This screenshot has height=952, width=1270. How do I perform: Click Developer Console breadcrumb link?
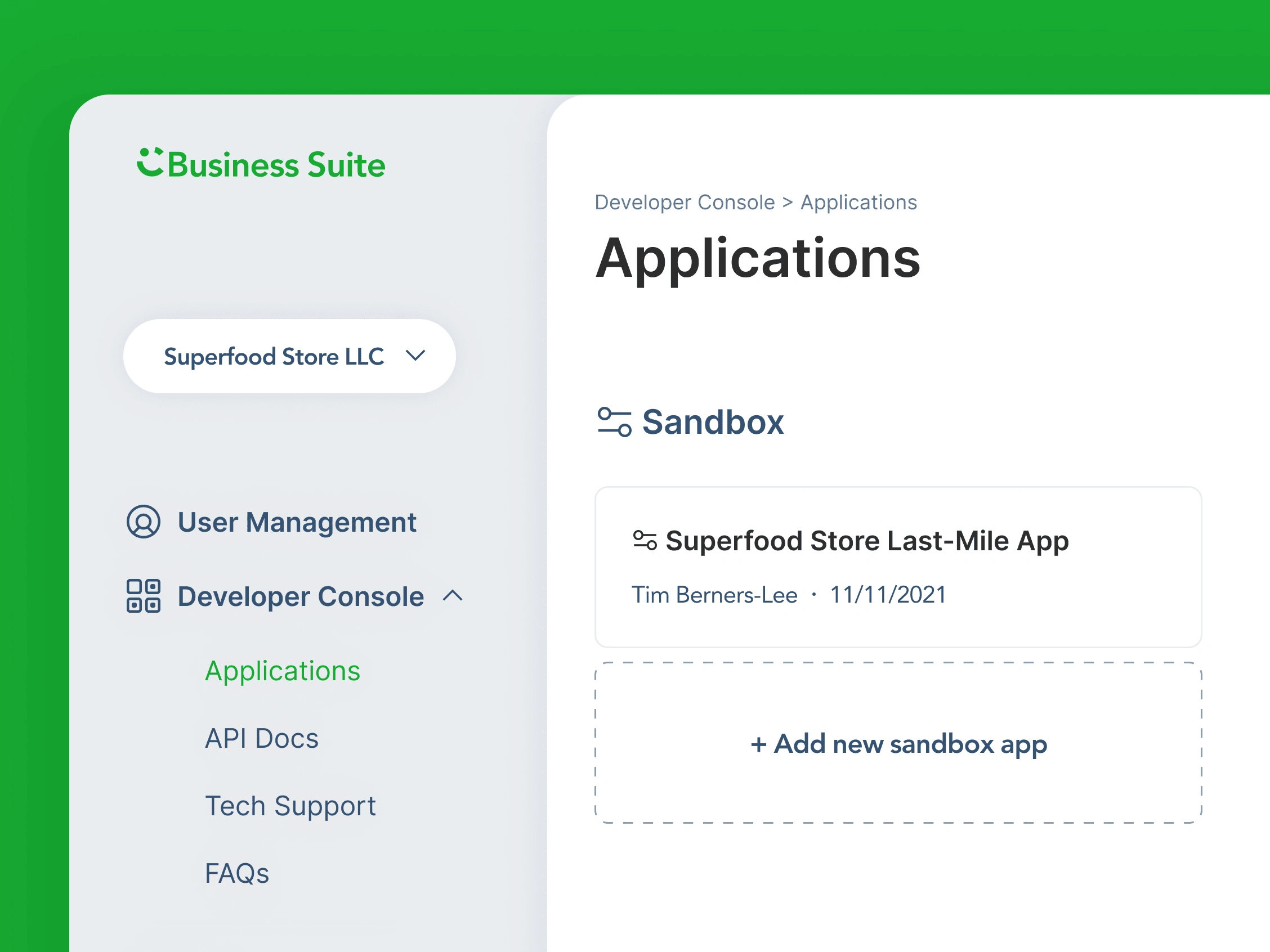[x=685, y=203]
